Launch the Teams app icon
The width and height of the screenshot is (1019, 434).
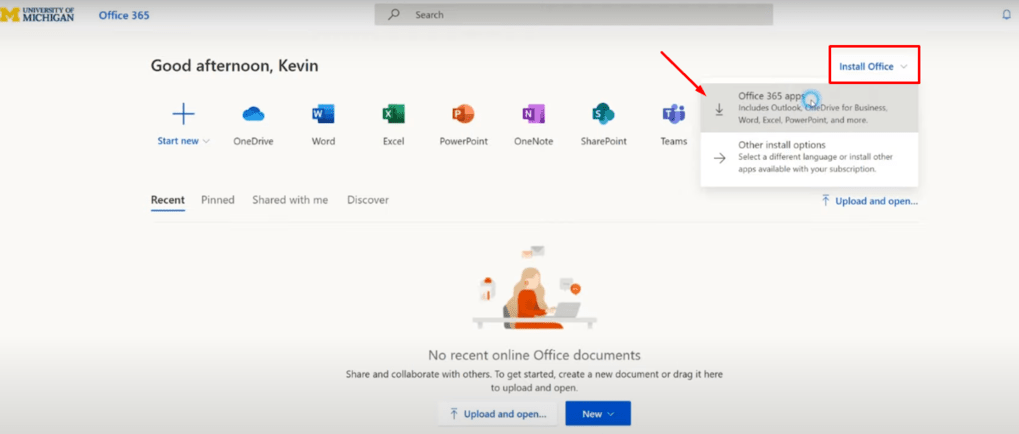pos(673,114)
